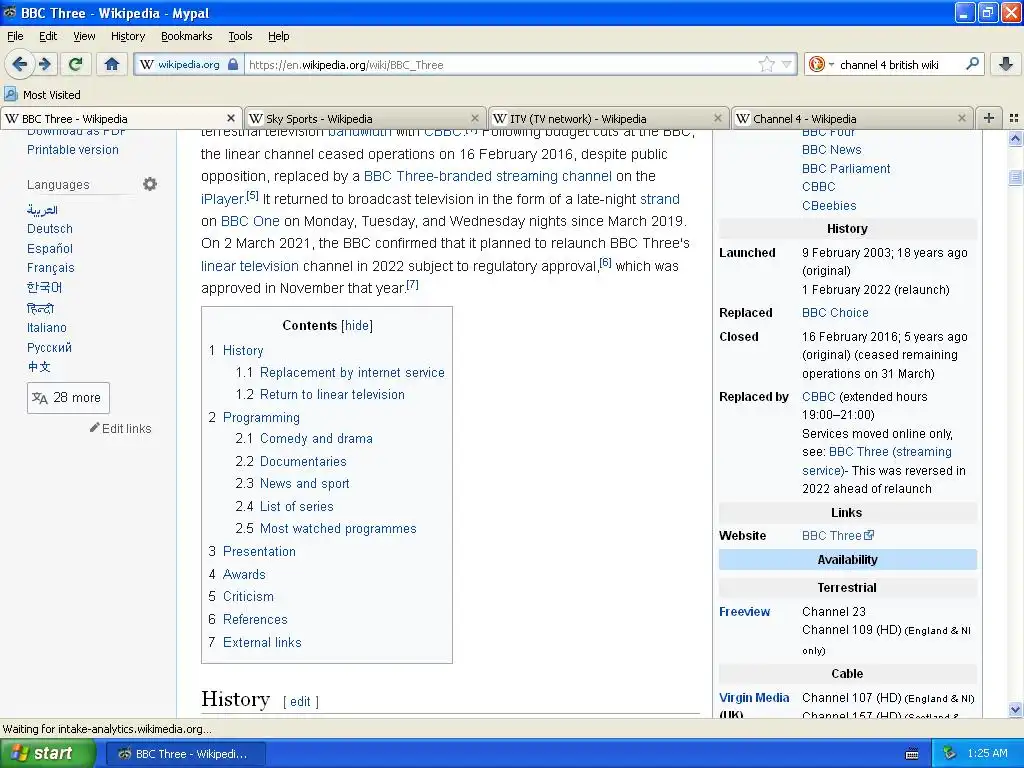Click the wikipedia.org site identity label

click(188, 65)
